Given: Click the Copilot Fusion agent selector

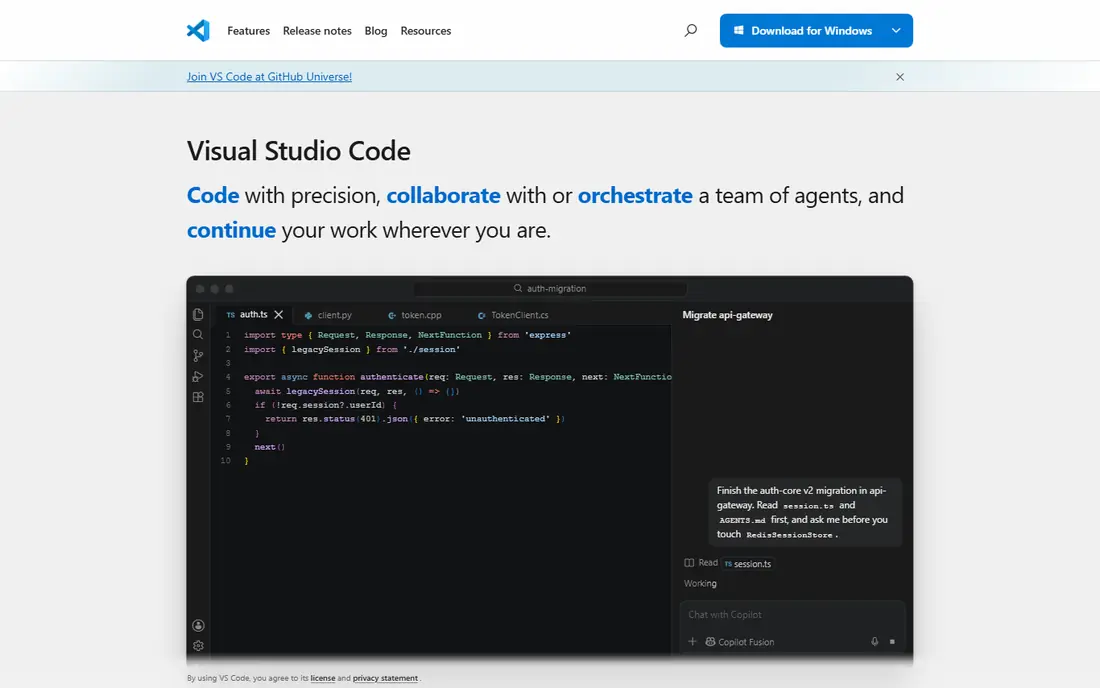Looking at the screenshot, I should [739, 642].
